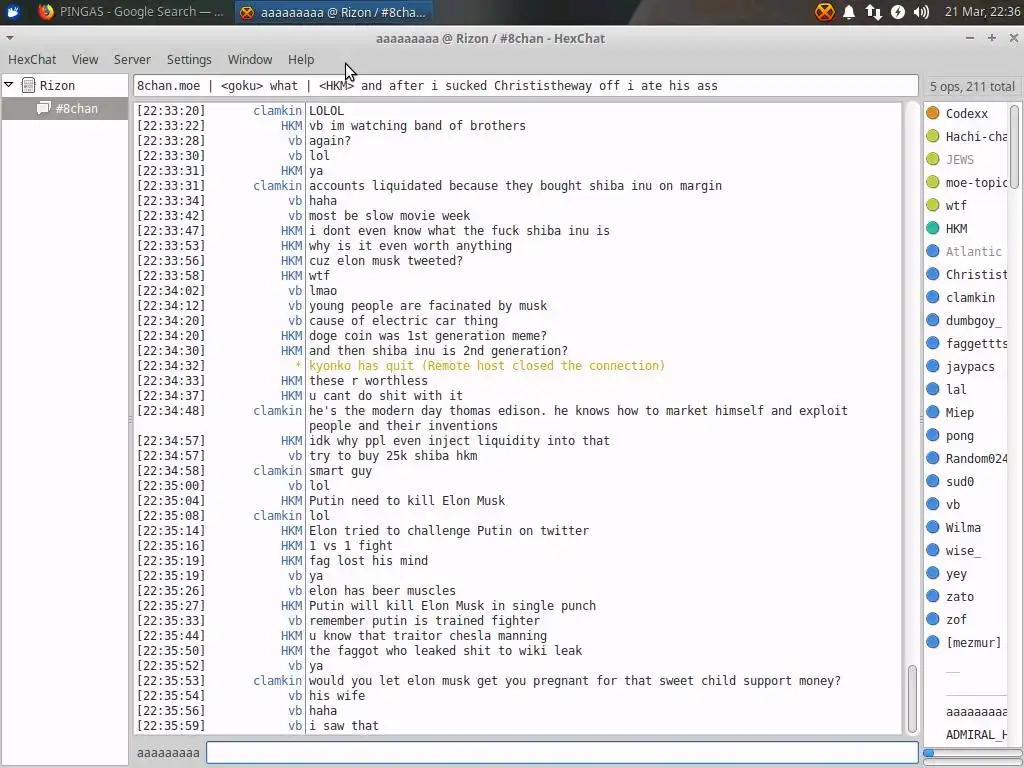1024x768 pixels.
Task: Click the #8chan channel chat icon
Action: (x=44, y=108)
